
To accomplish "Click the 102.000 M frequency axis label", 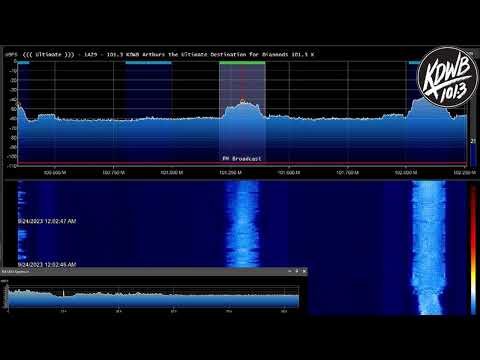I will click(x=406, y=173).
